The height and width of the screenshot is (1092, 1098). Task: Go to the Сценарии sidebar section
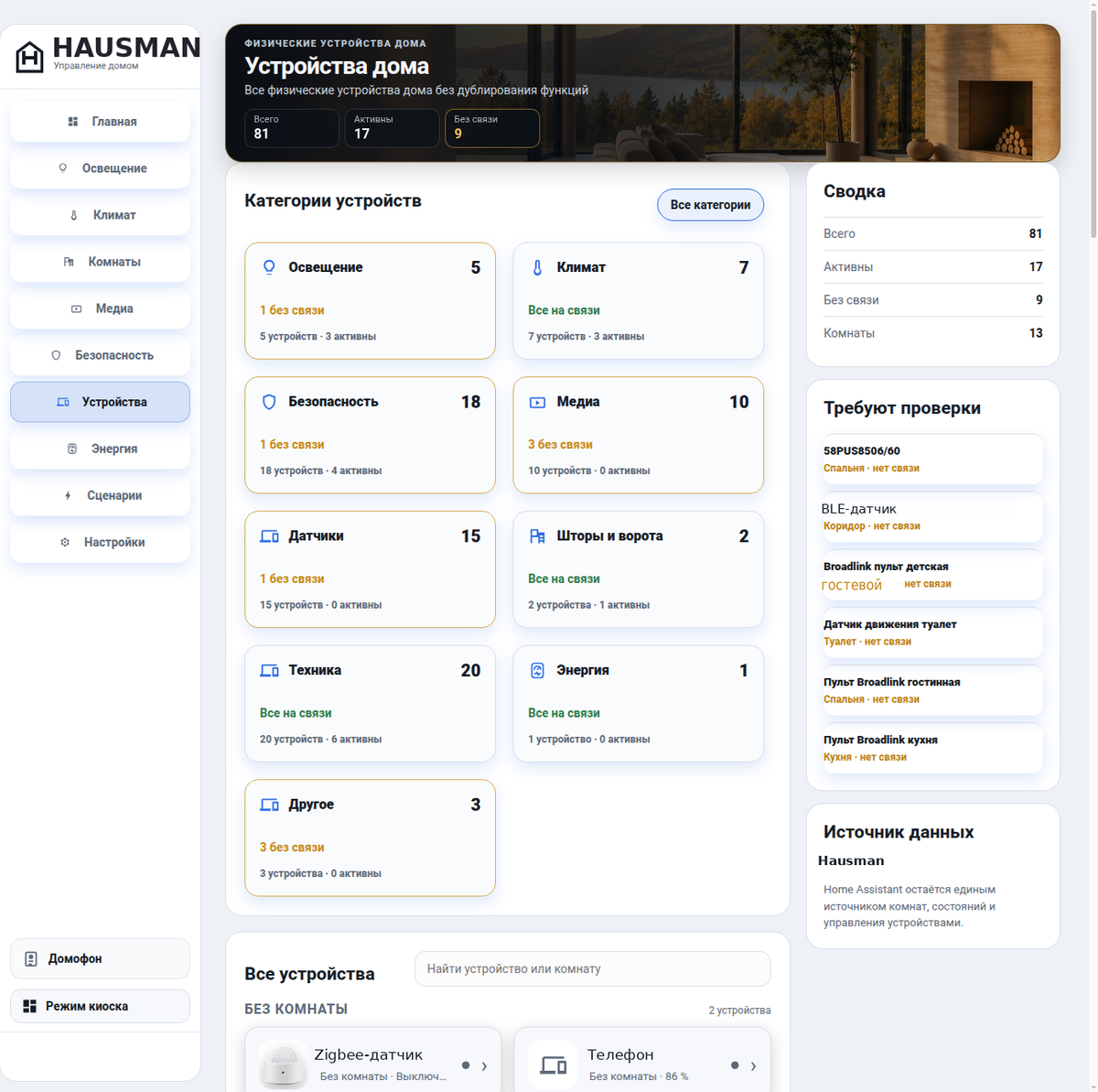tap(101, 495)
